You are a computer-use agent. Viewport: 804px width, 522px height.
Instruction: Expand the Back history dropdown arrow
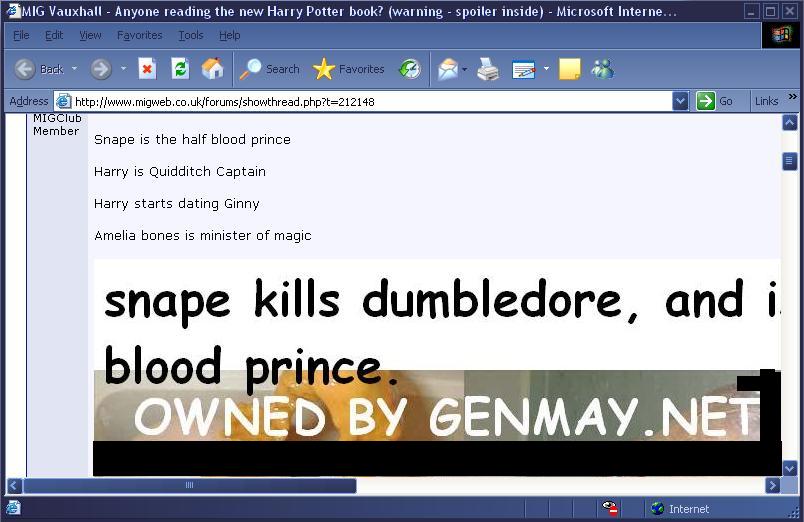click(x=74, y=68)
